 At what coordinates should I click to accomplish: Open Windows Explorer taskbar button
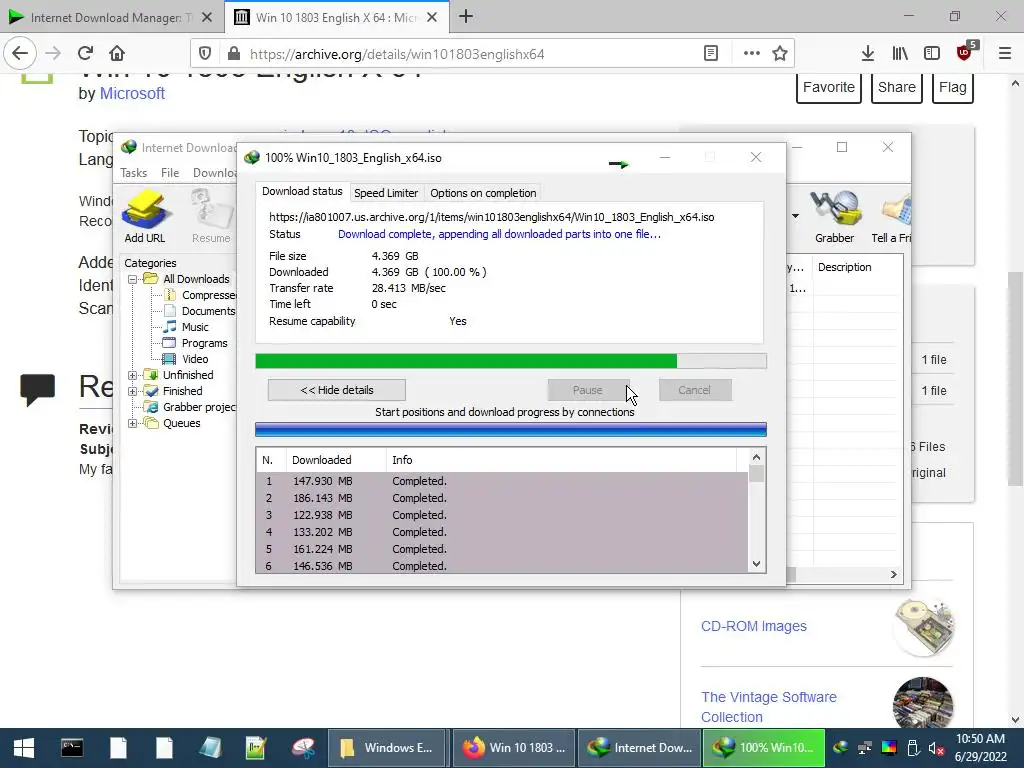[387, 748]
